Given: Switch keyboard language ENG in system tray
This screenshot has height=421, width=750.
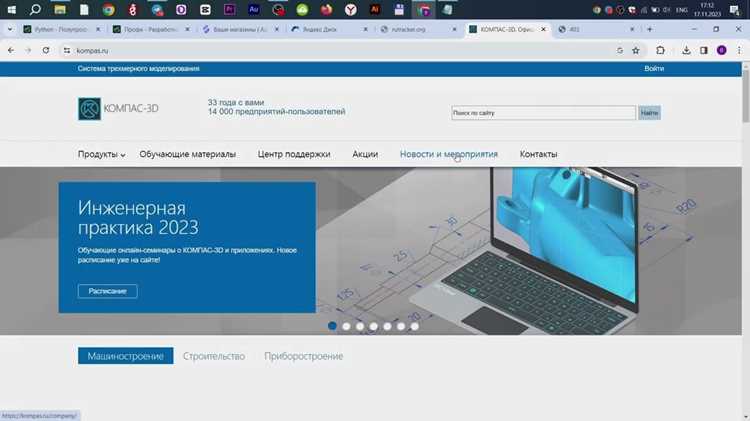Looking at the screenshot, I should click(x=682, y=10).
